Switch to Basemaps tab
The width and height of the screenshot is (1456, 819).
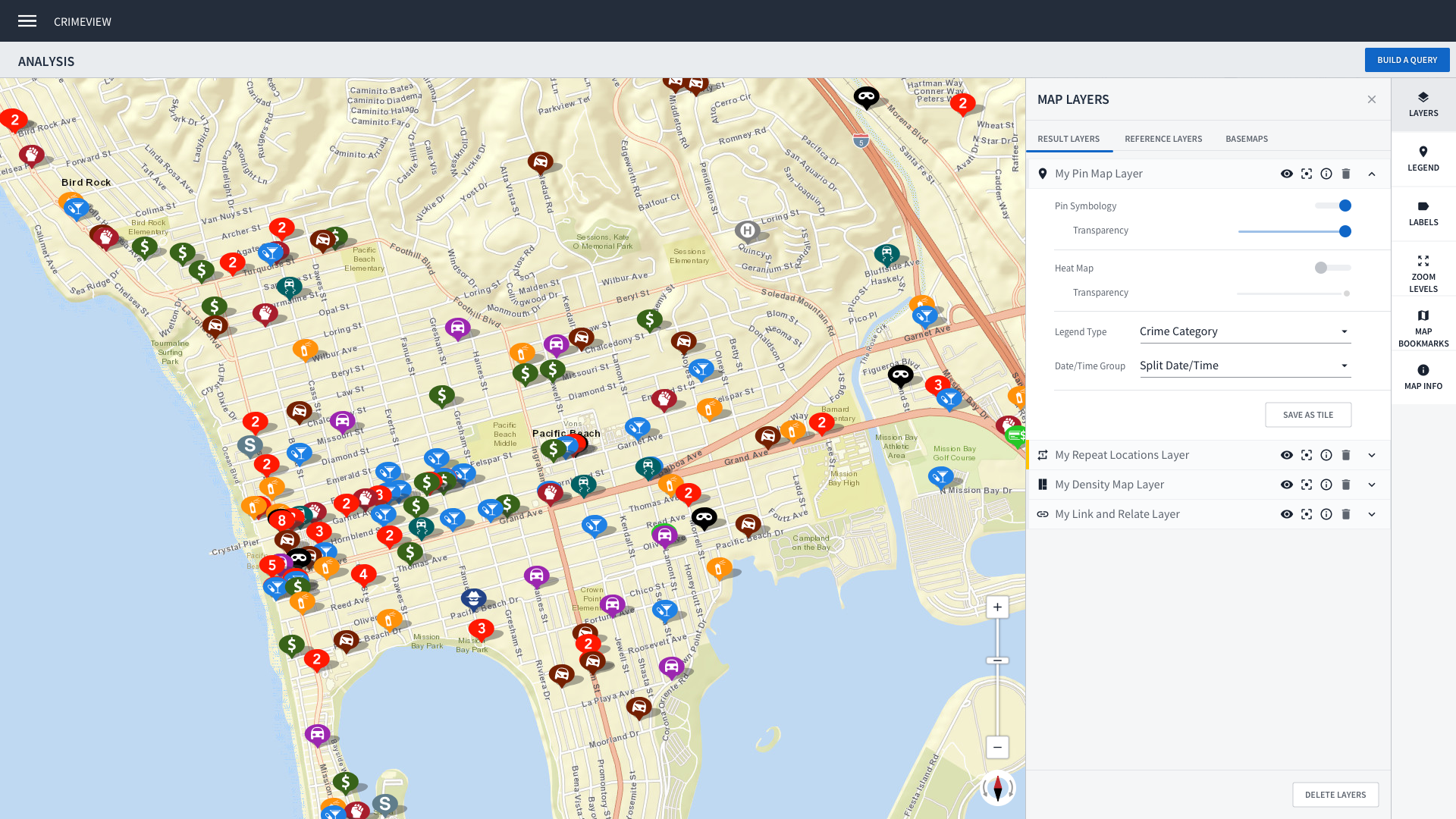tap(1247, 139)
